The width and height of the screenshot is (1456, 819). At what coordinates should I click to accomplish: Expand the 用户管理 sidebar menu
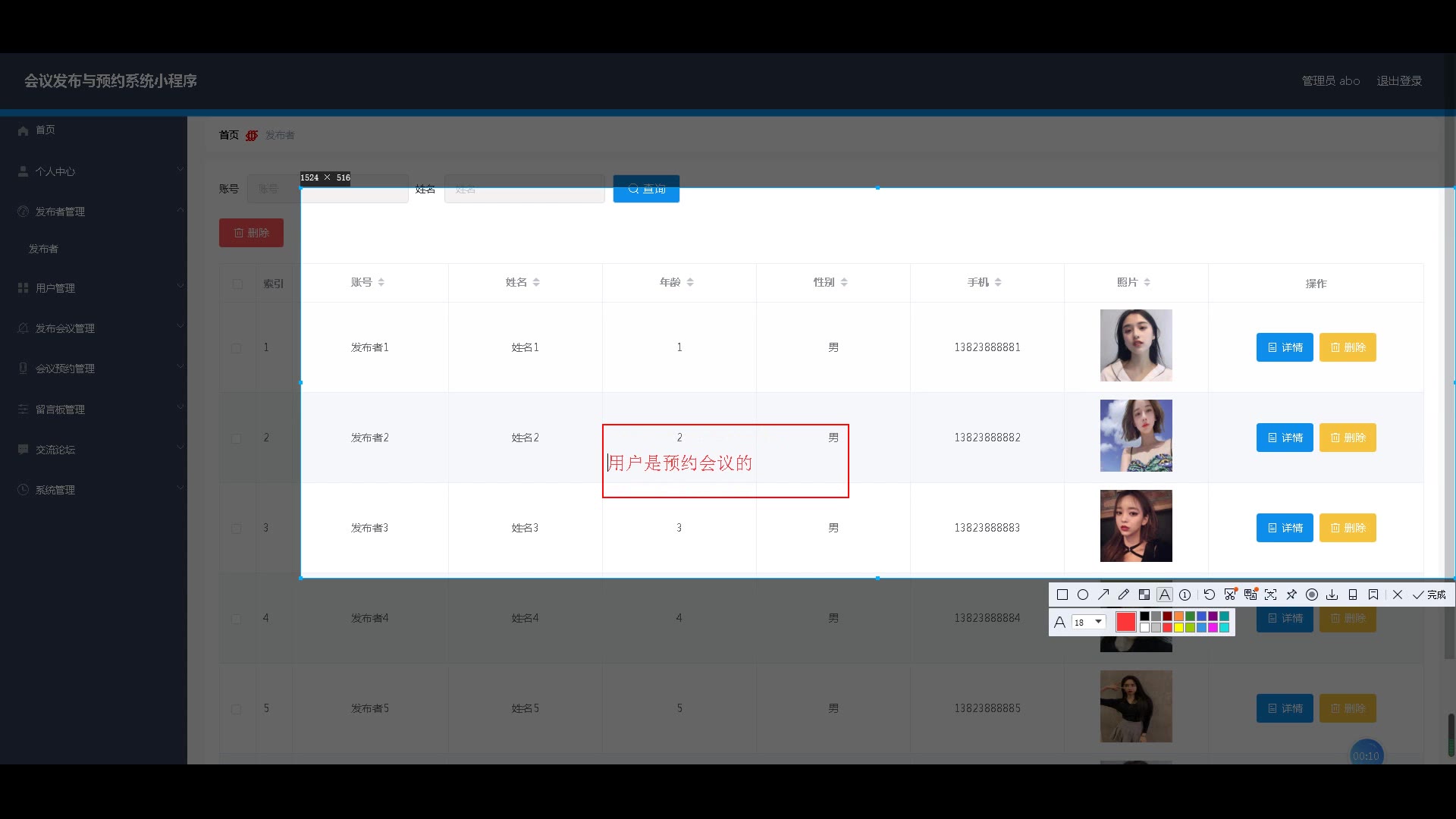click(93, 288)
